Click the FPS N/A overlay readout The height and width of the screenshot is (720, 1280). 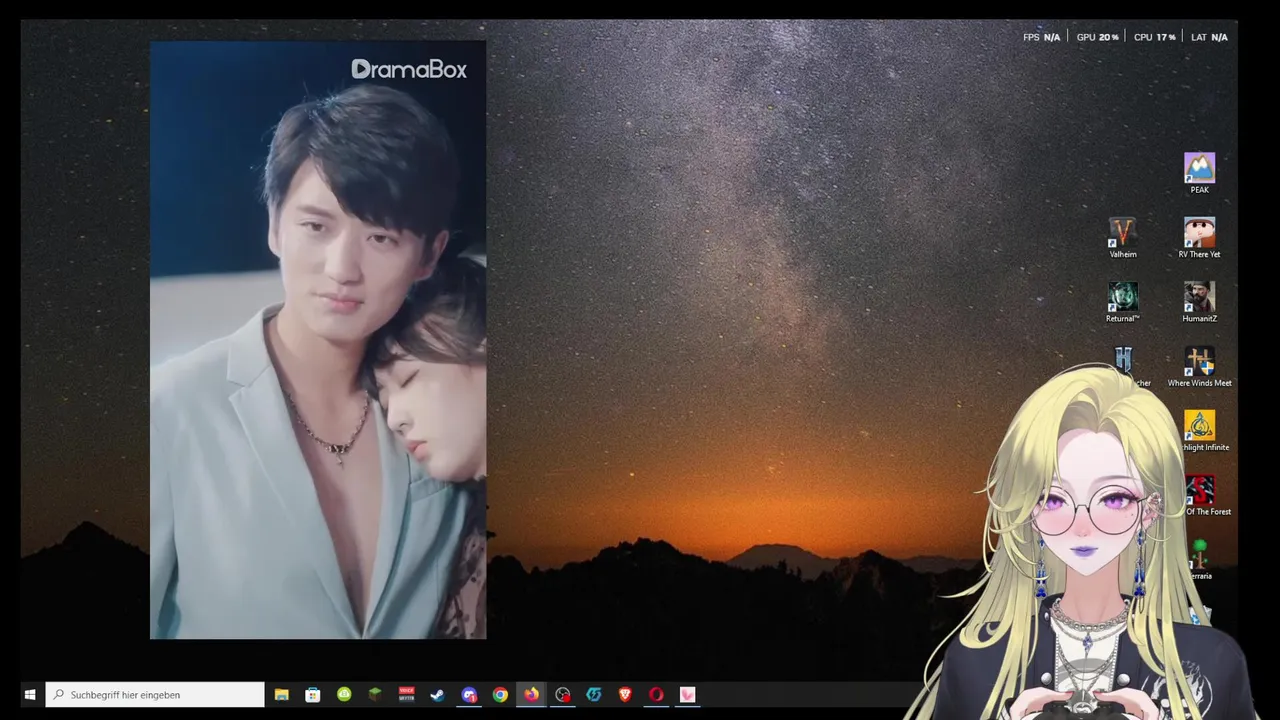1041,37
